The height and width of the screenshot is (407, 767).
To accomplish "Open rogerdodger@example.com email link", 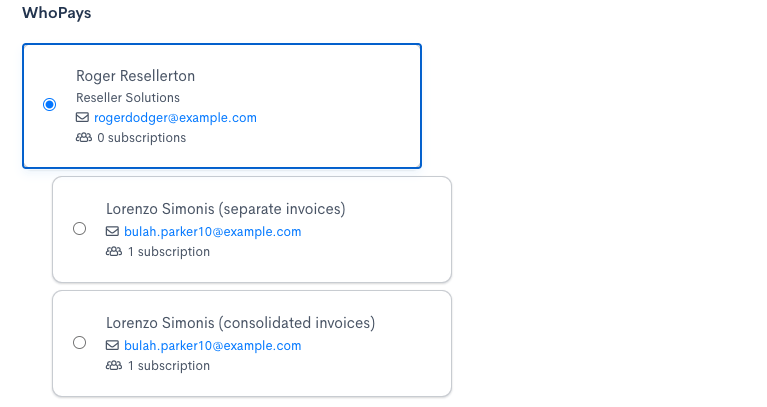I will [x=175, y=118].
